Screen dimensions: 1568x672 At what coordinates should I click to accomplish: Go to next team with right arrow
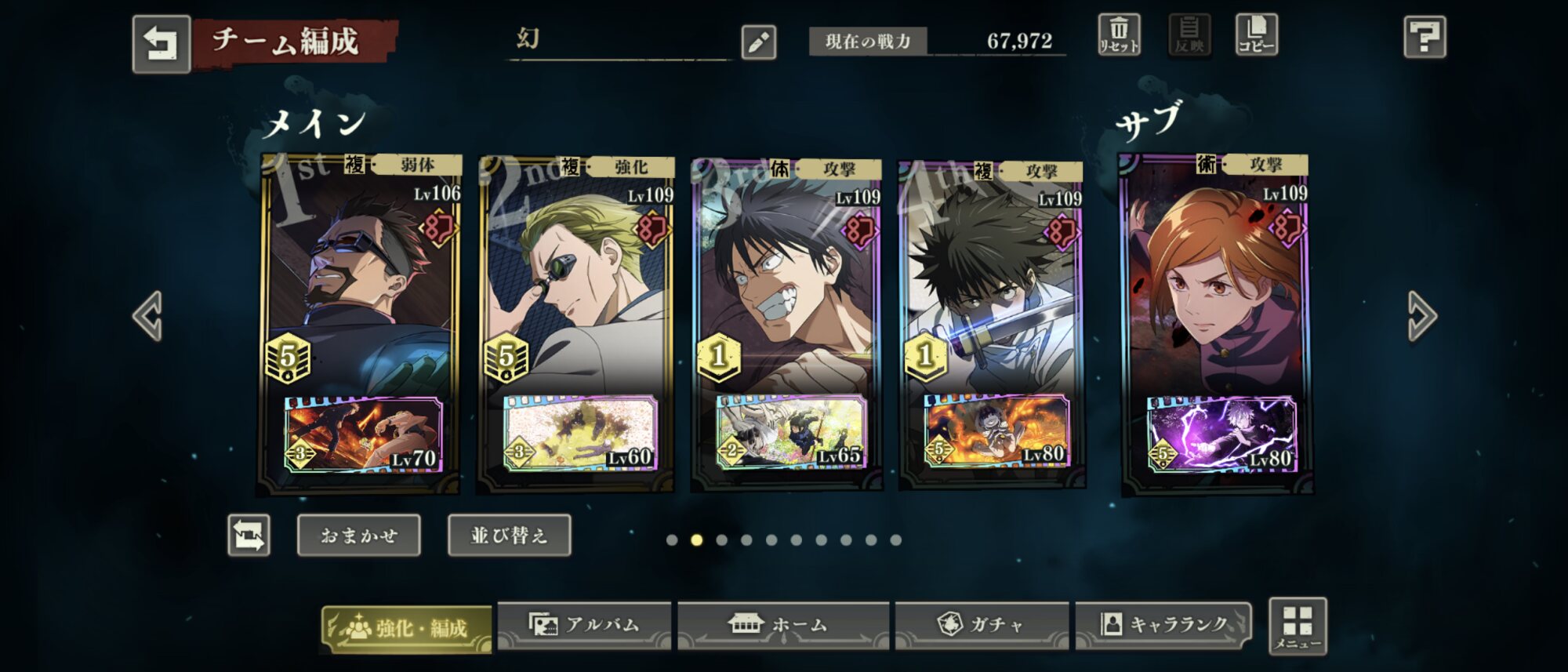[1421, 316]
